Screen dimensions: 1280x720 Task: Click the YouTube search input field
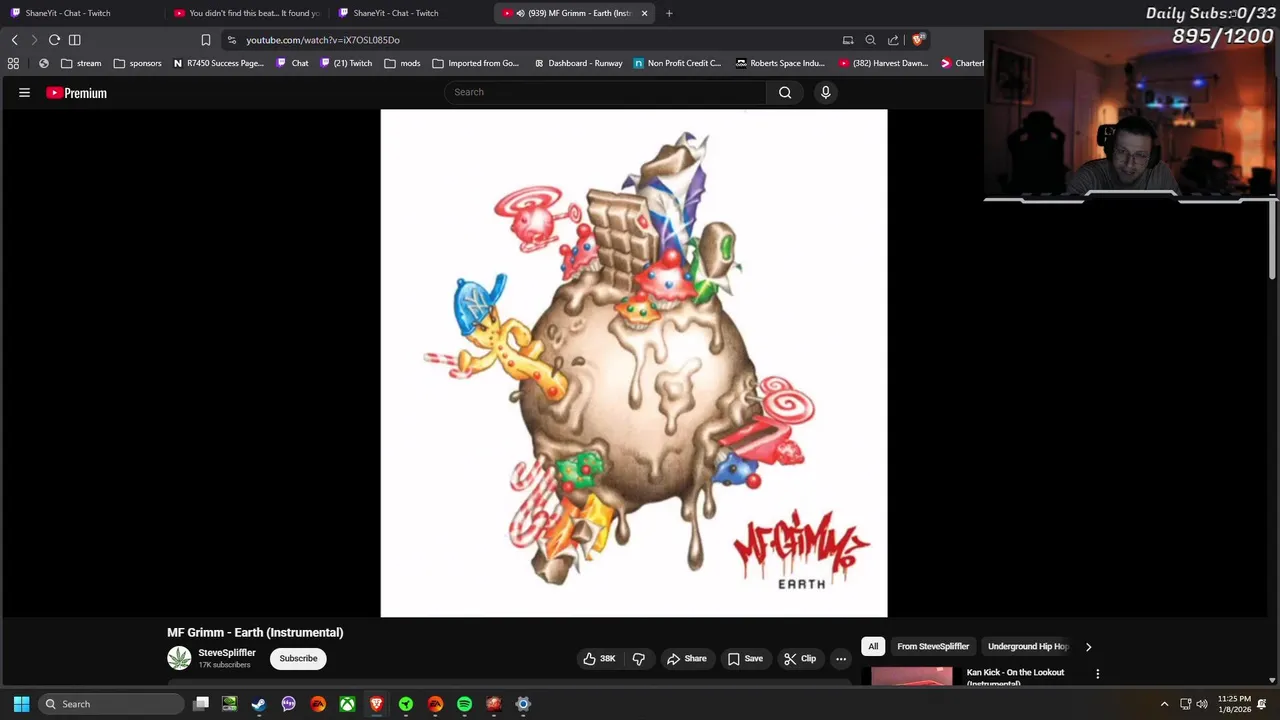point(605,92)
